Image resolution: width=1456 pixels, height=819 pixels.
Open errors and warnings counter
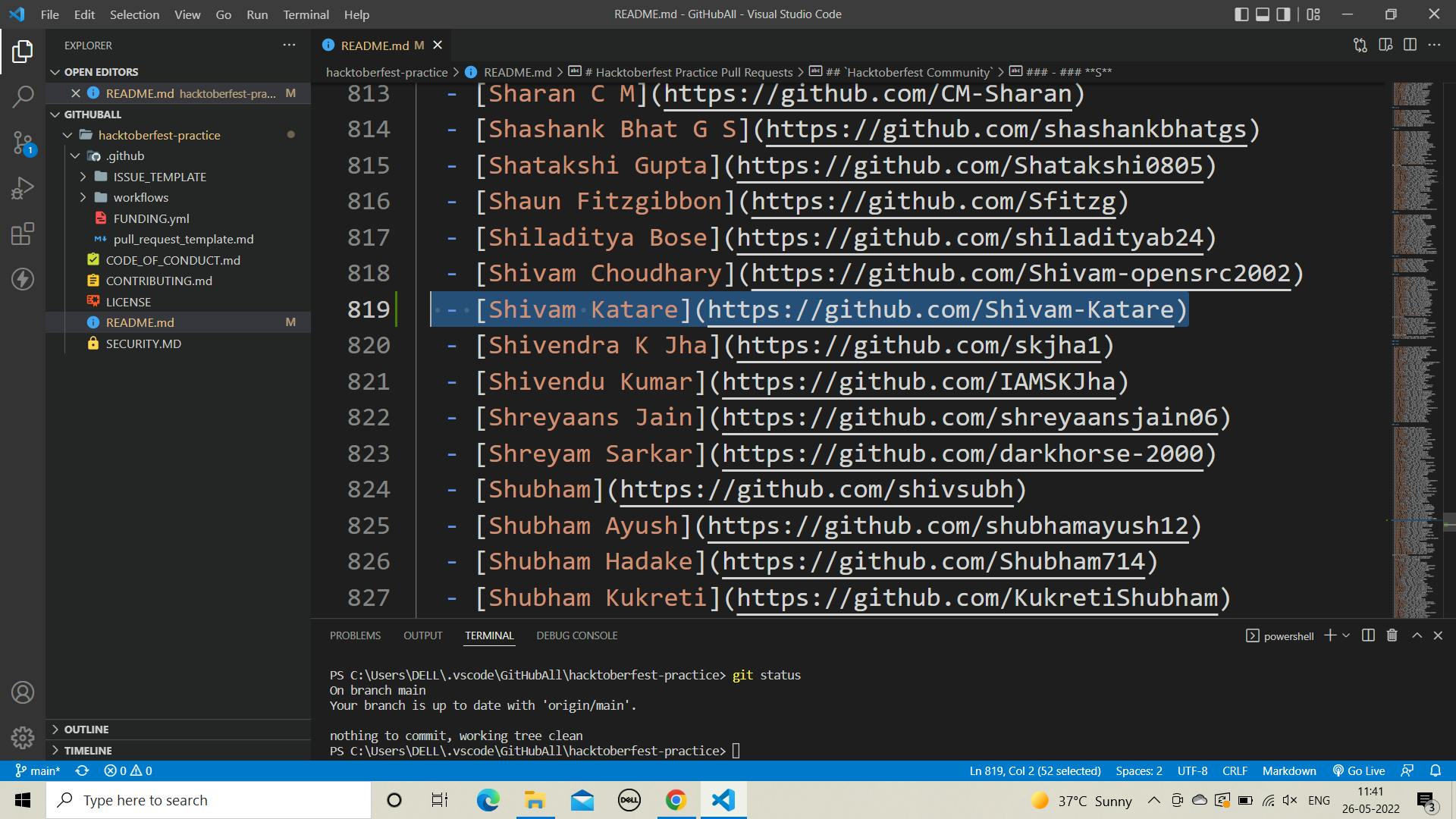[x=128, y=770]
